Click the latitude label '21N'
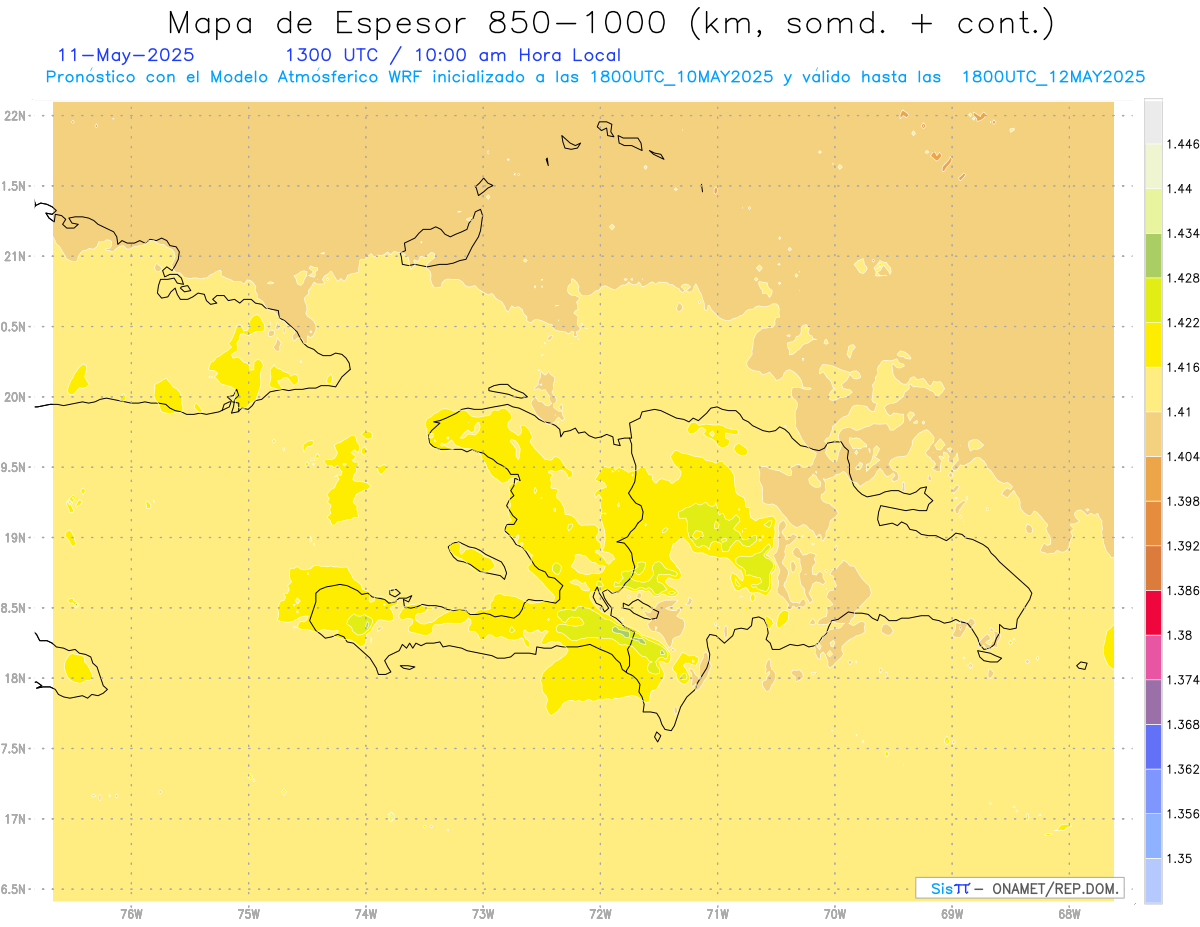The width and height of the screenshot is (1200, 927). coord(15,256)
